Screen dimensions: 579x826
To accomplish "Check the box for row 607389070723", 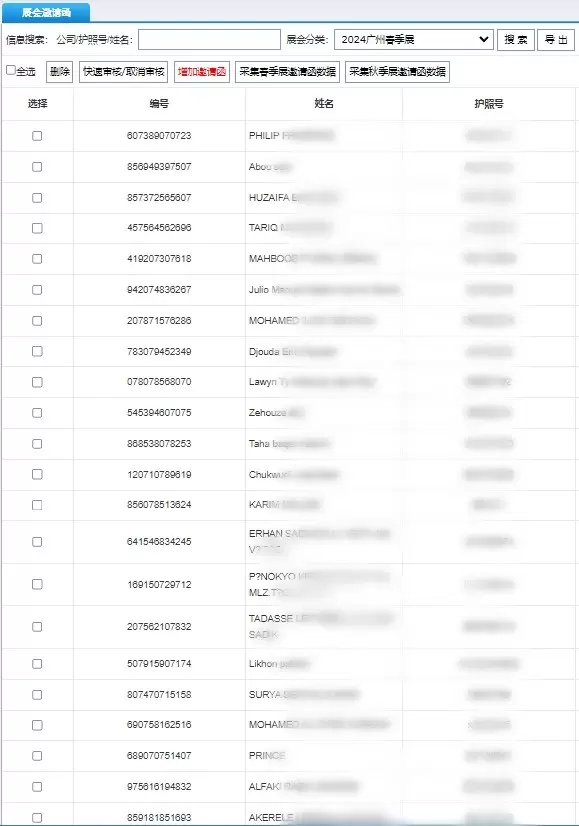I will point(37,136).
